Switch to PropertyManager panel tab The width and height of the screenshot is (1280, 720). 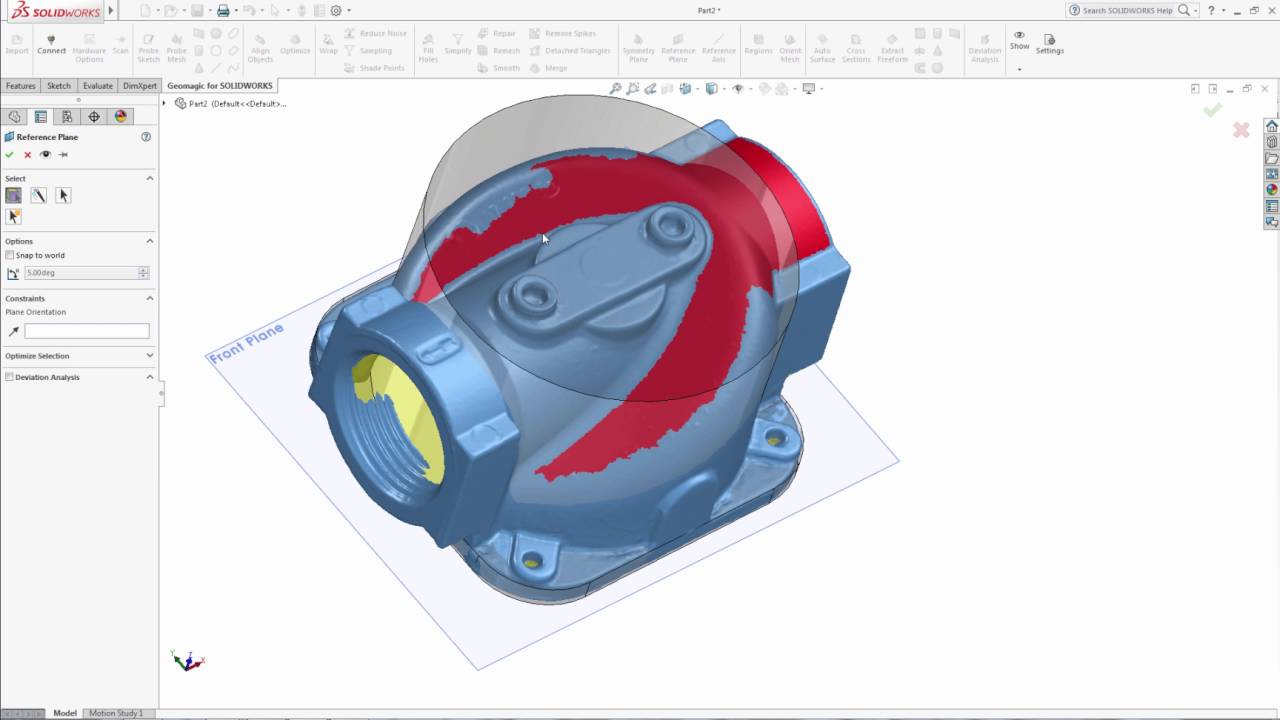click(41, 117)
